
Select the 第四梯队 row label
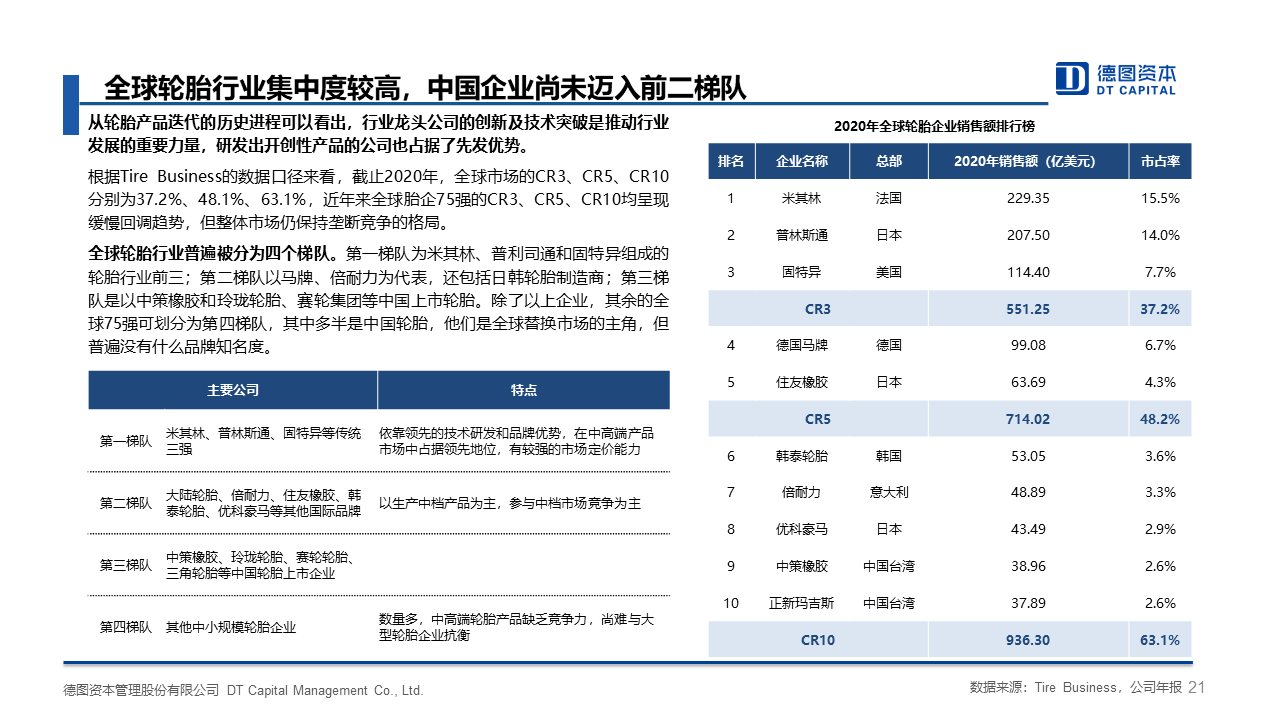point(126,627)
